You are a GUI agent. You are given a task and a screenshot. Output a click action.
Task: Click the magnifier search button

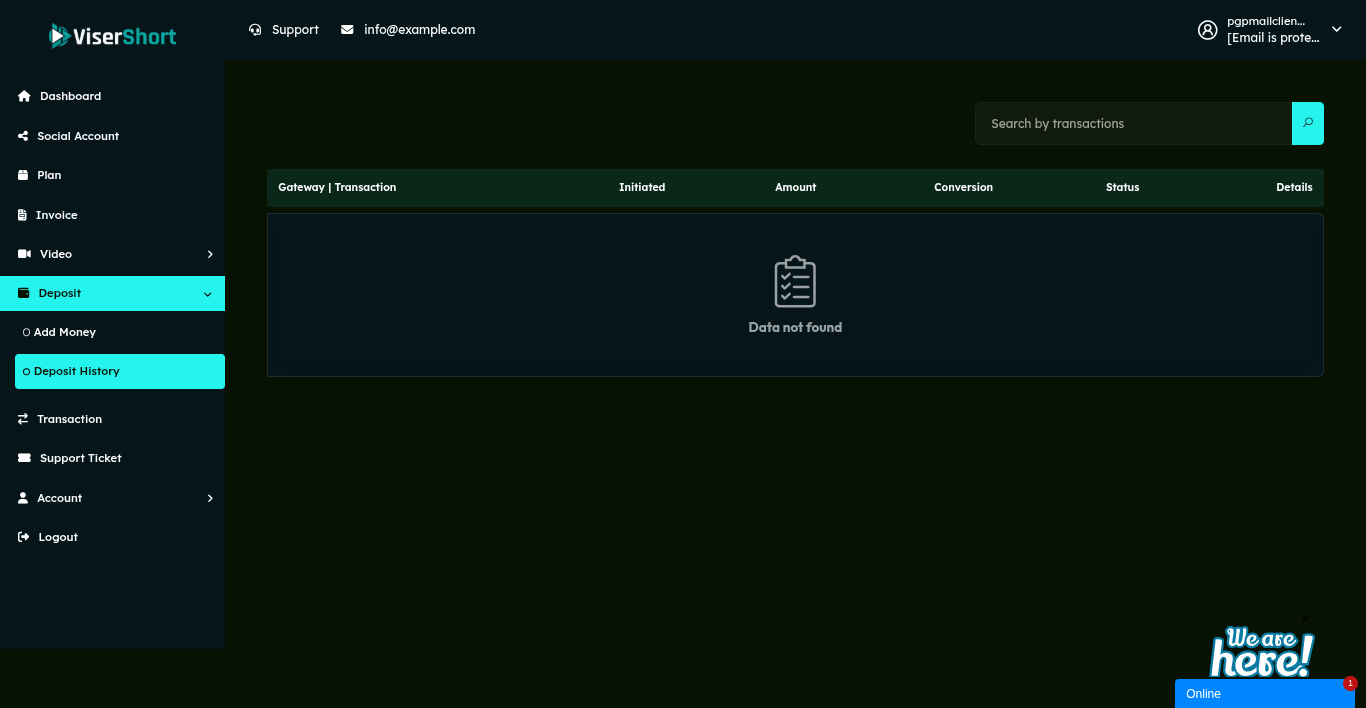click(1307, 123)
